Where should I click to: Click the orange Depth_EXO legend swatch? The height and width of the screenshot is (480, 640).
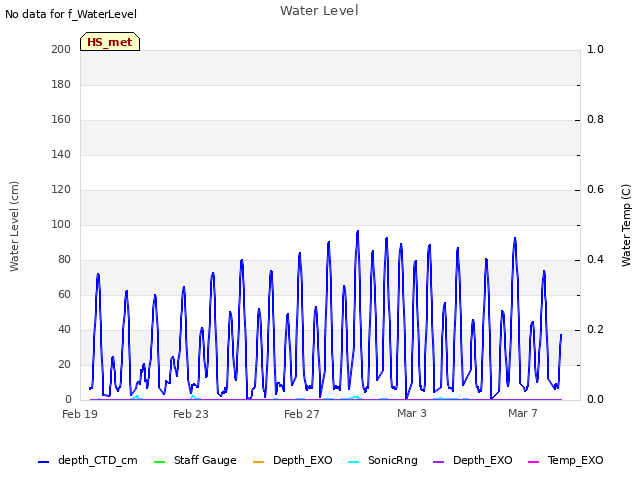click(x=258, y=462)
